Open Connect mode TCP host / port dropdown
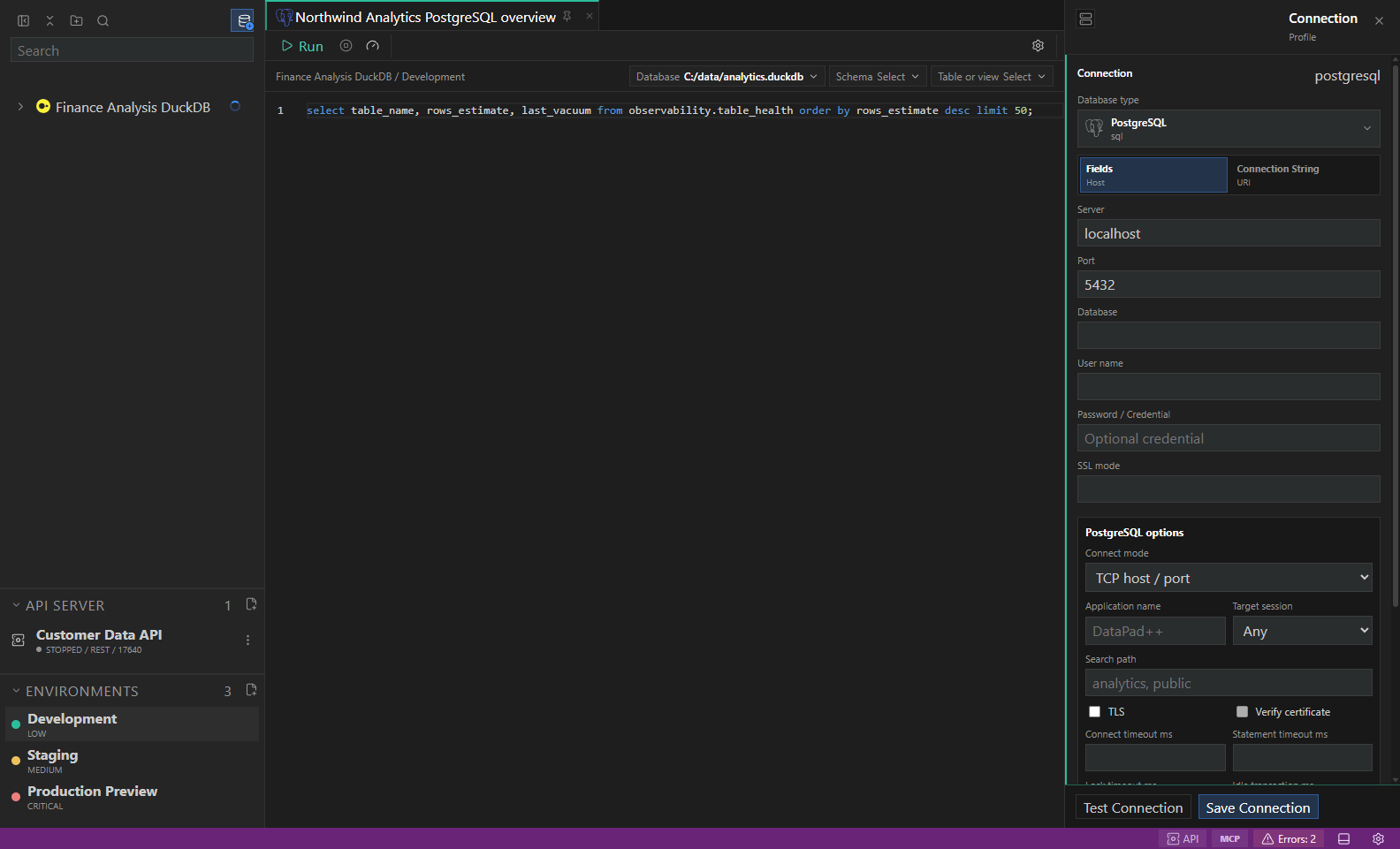This screenshot has height=849, width=1400. coord(1229,578)
